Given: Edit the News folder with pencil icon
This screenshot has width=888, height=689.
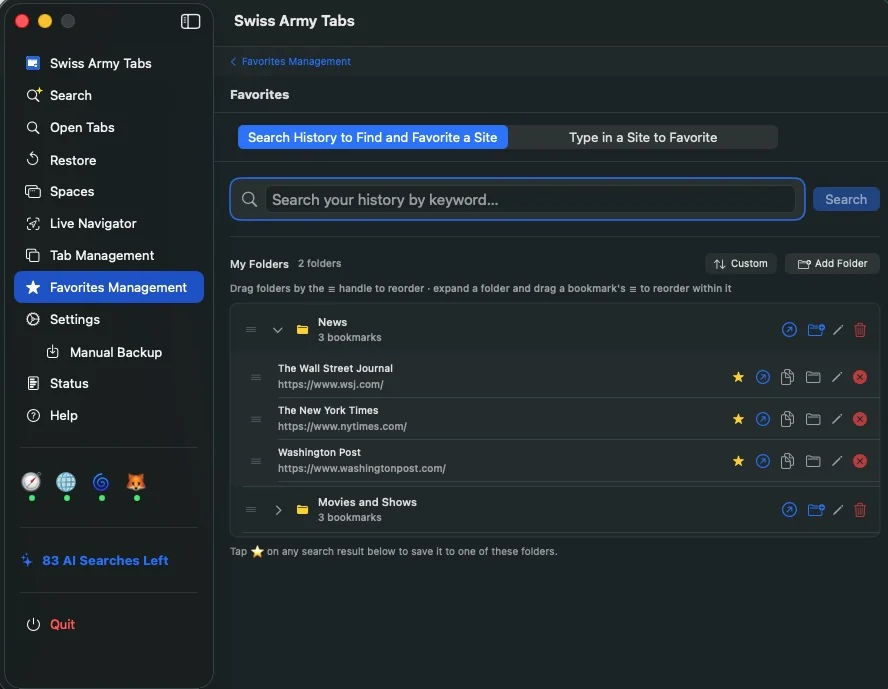Looking at the screenshot, I should pos(838,329).
